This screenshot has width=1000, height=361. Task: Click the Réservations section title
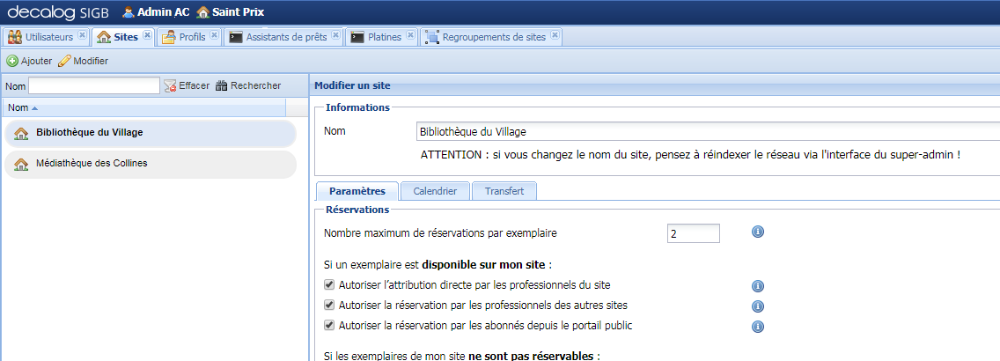click(357, 209)
